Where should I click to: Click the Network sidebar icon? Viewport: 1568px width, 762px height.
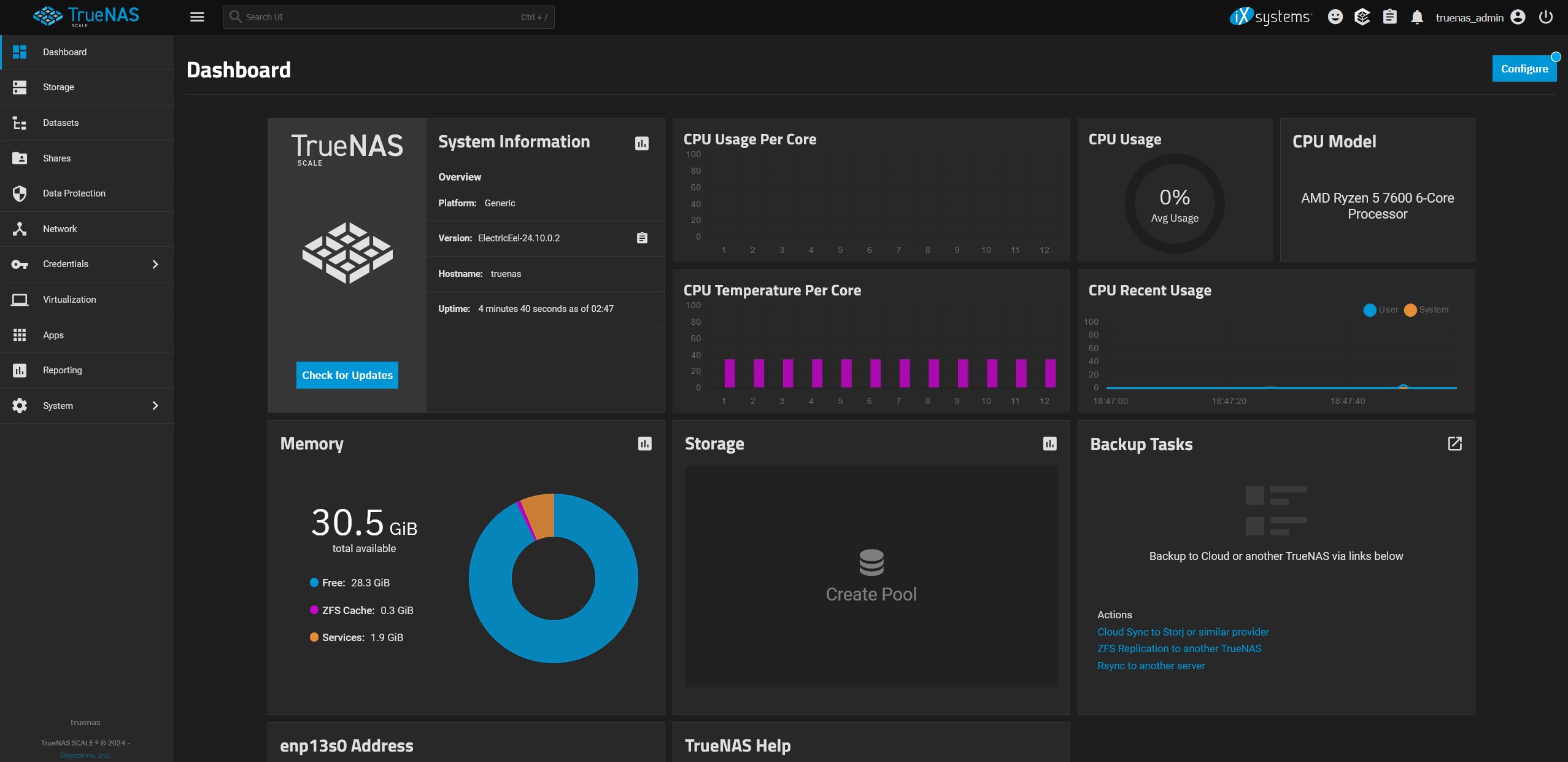click(20, 229)
